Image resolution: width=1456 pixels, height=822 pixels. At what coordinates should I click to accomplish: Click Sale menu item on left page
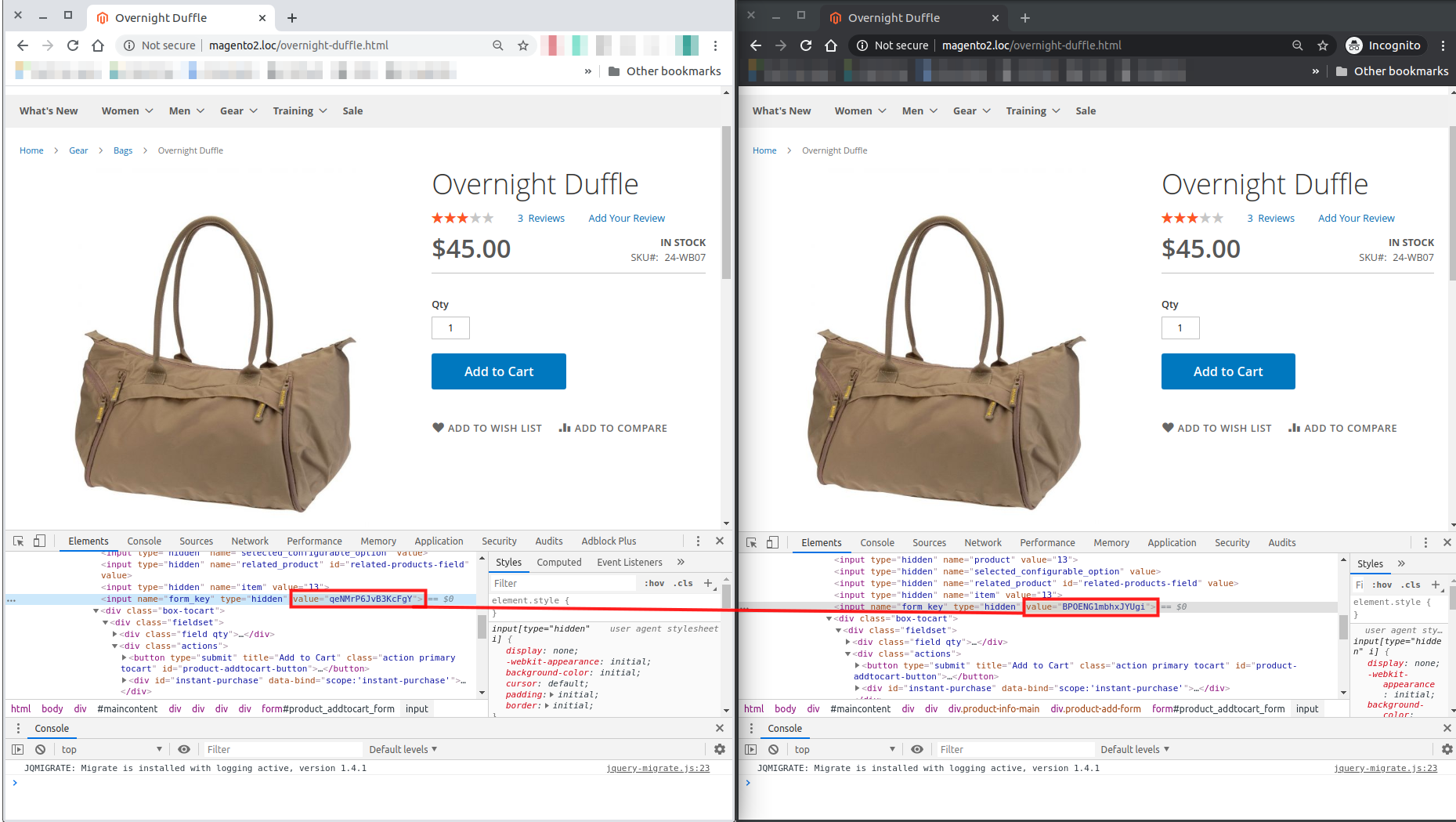coord(352,110)
